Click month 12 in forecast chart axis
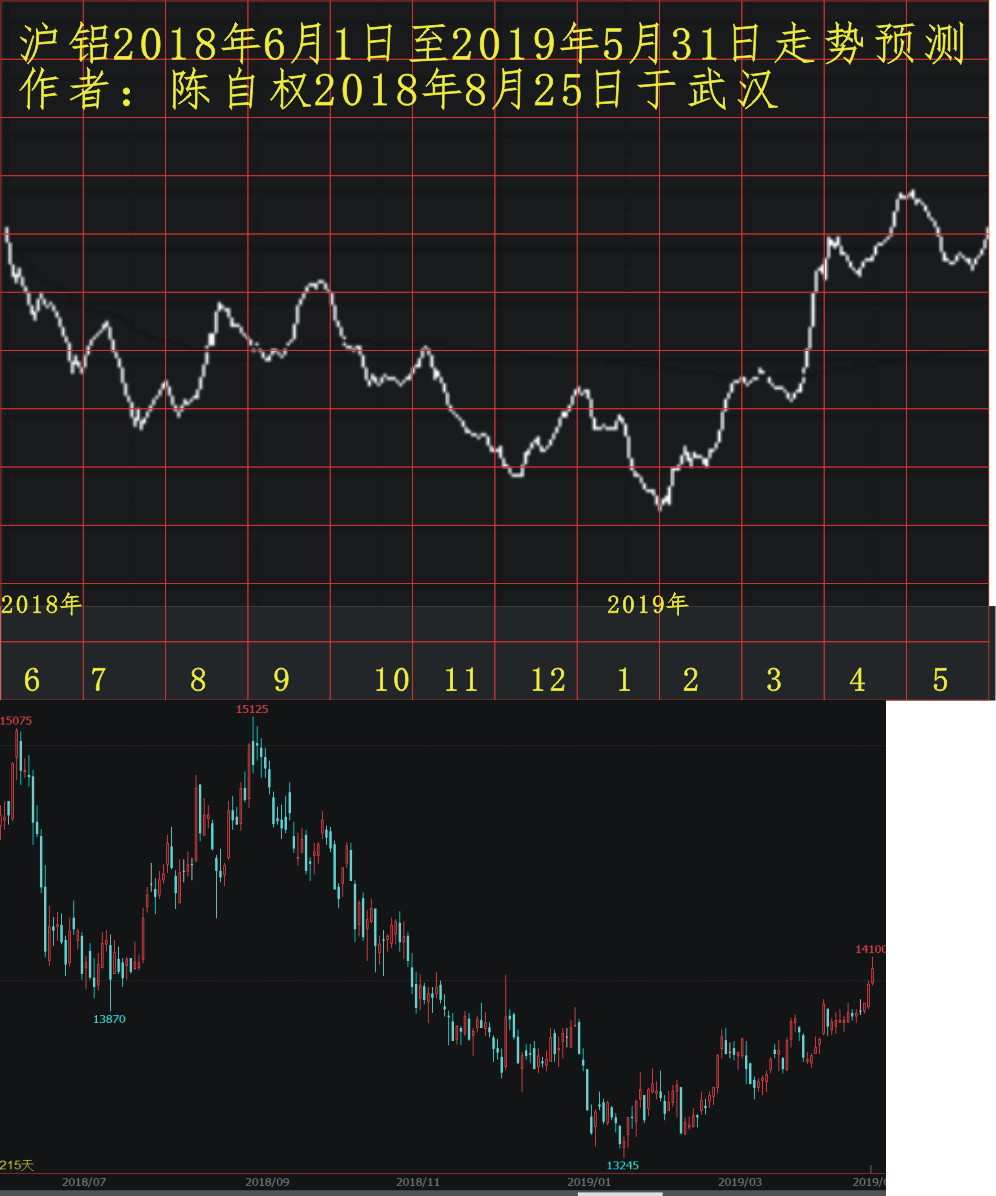Screen dimensions: 996x1196 [548, 680]
